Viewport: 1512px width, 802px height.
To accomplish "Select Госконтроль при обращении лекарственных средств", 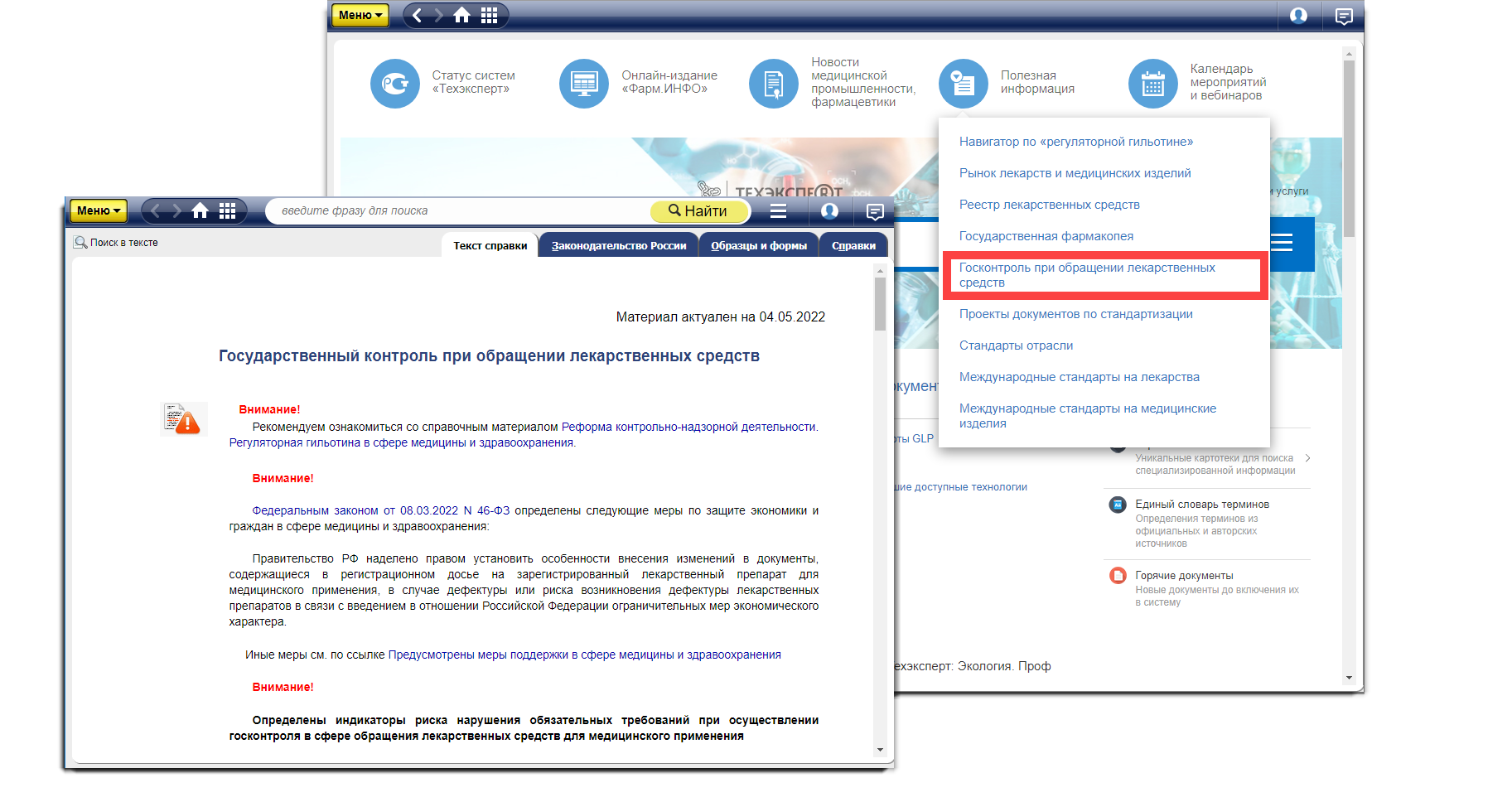I will point(1086,275).
